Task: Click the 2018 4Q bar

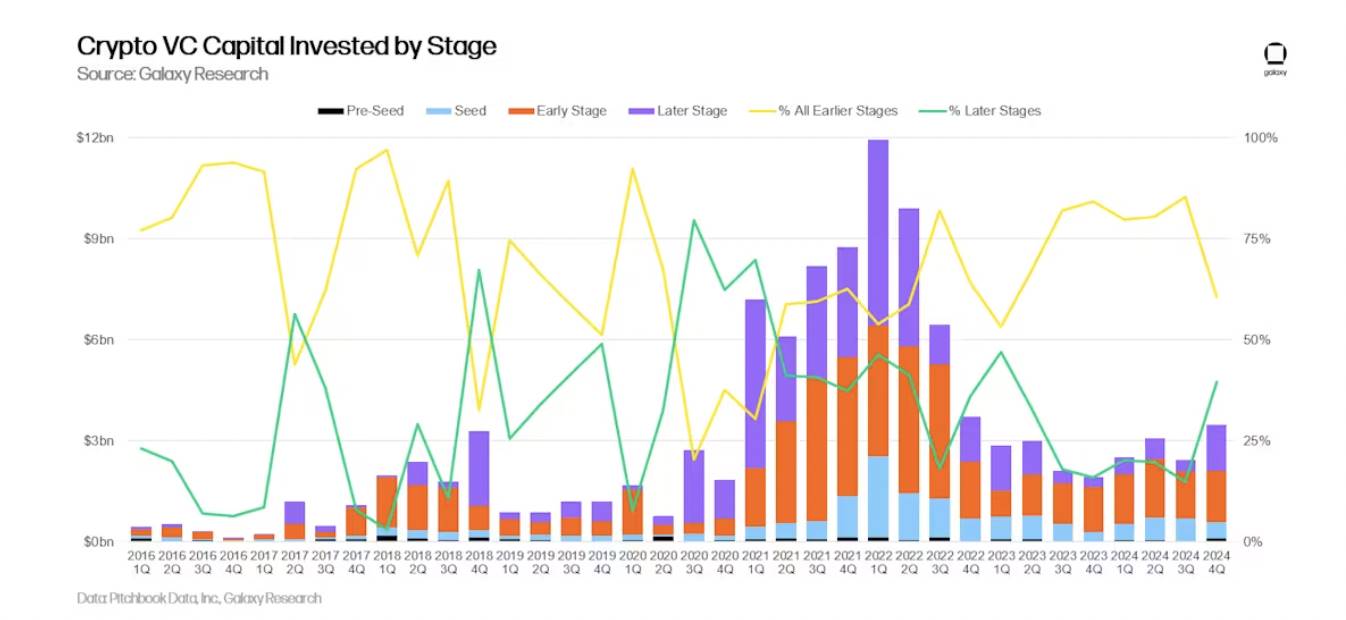Action: pyautogui.click(x=479, y=486)
